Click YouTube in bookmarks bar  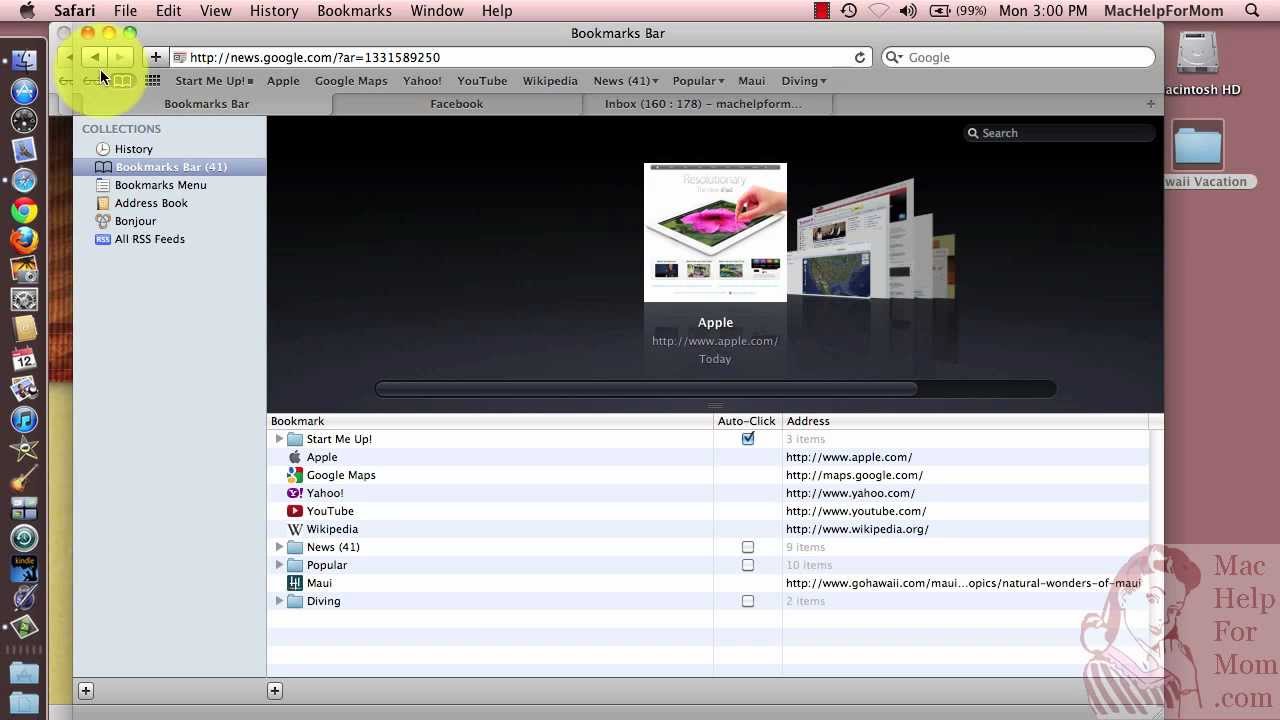[482, 81]
